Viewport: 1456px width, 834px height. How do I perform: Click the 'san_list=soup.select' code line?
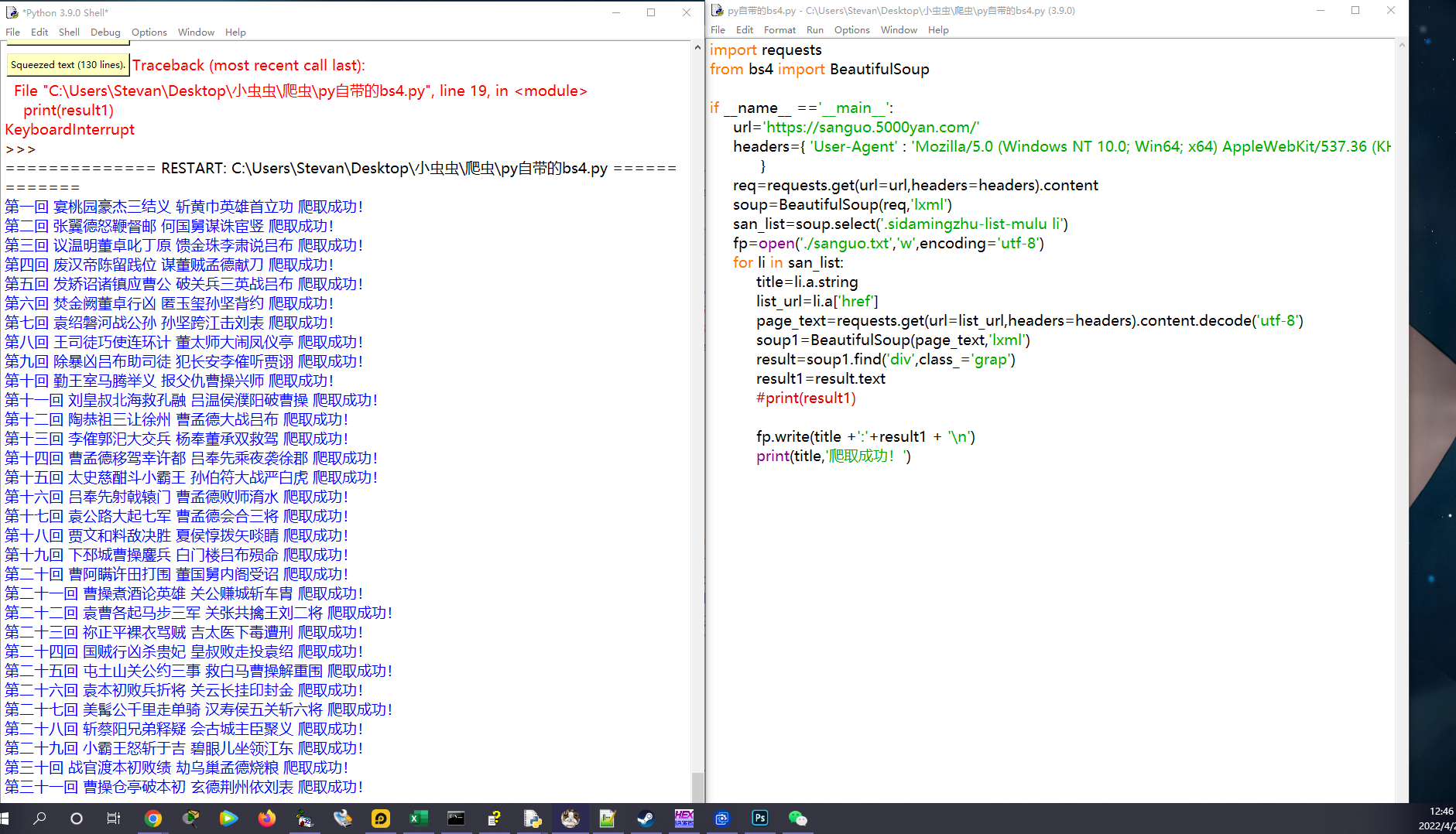900,224
